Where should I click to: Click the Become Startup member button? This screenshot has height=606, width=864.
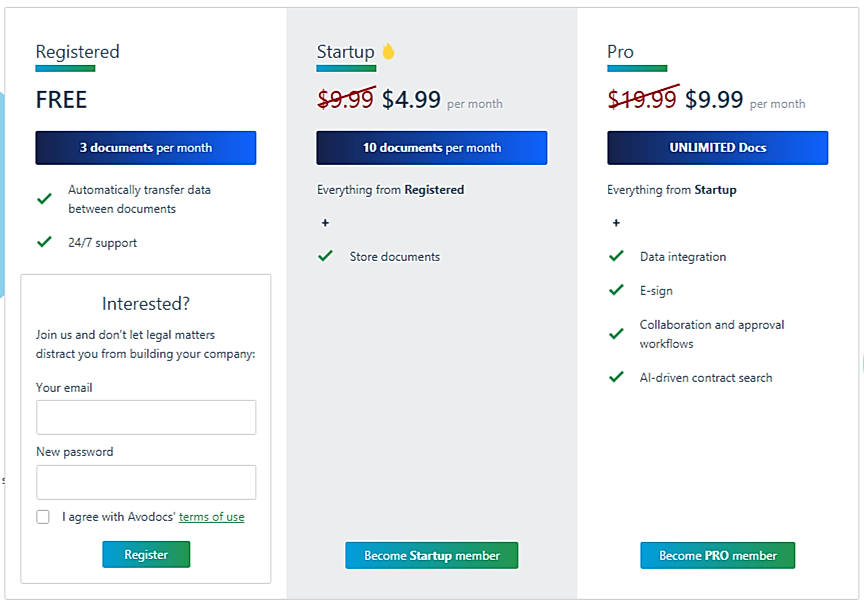point(431,554)
